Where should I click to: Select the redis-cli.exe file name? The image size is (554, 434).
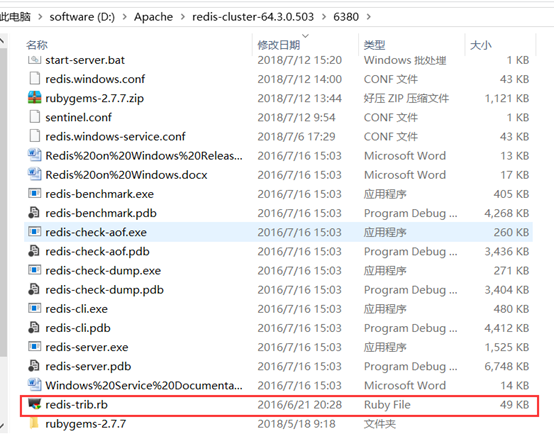(76, 309)
